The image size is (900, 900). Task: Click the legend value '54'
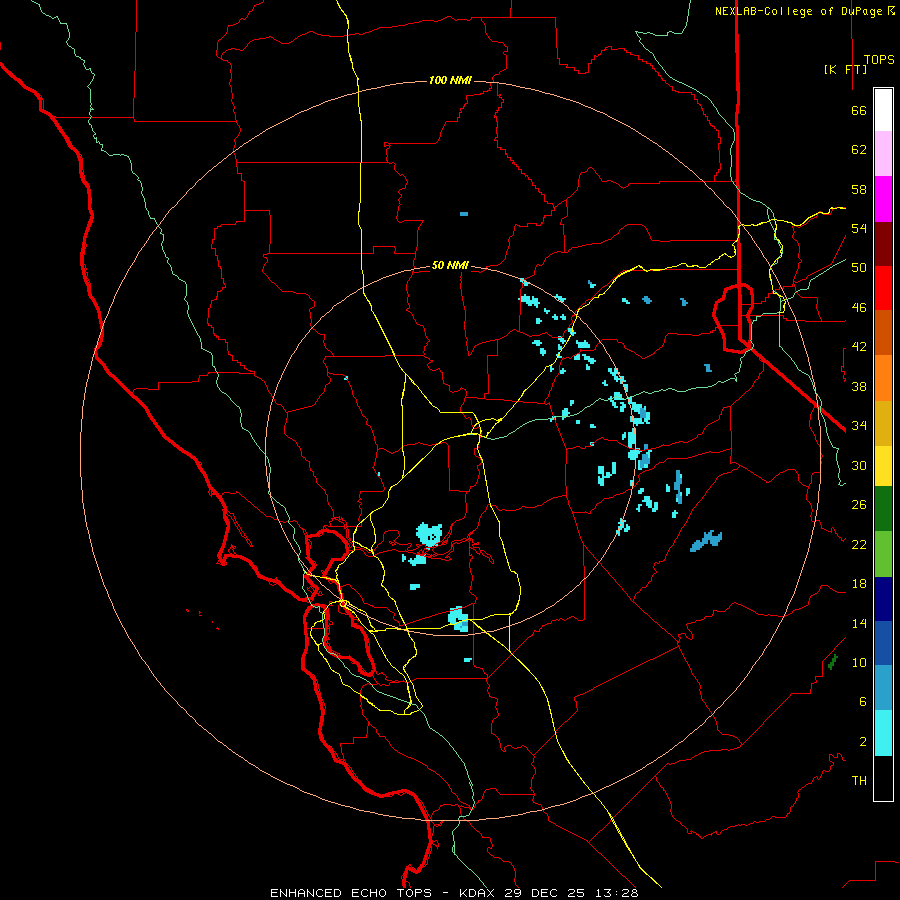point(859,228)
